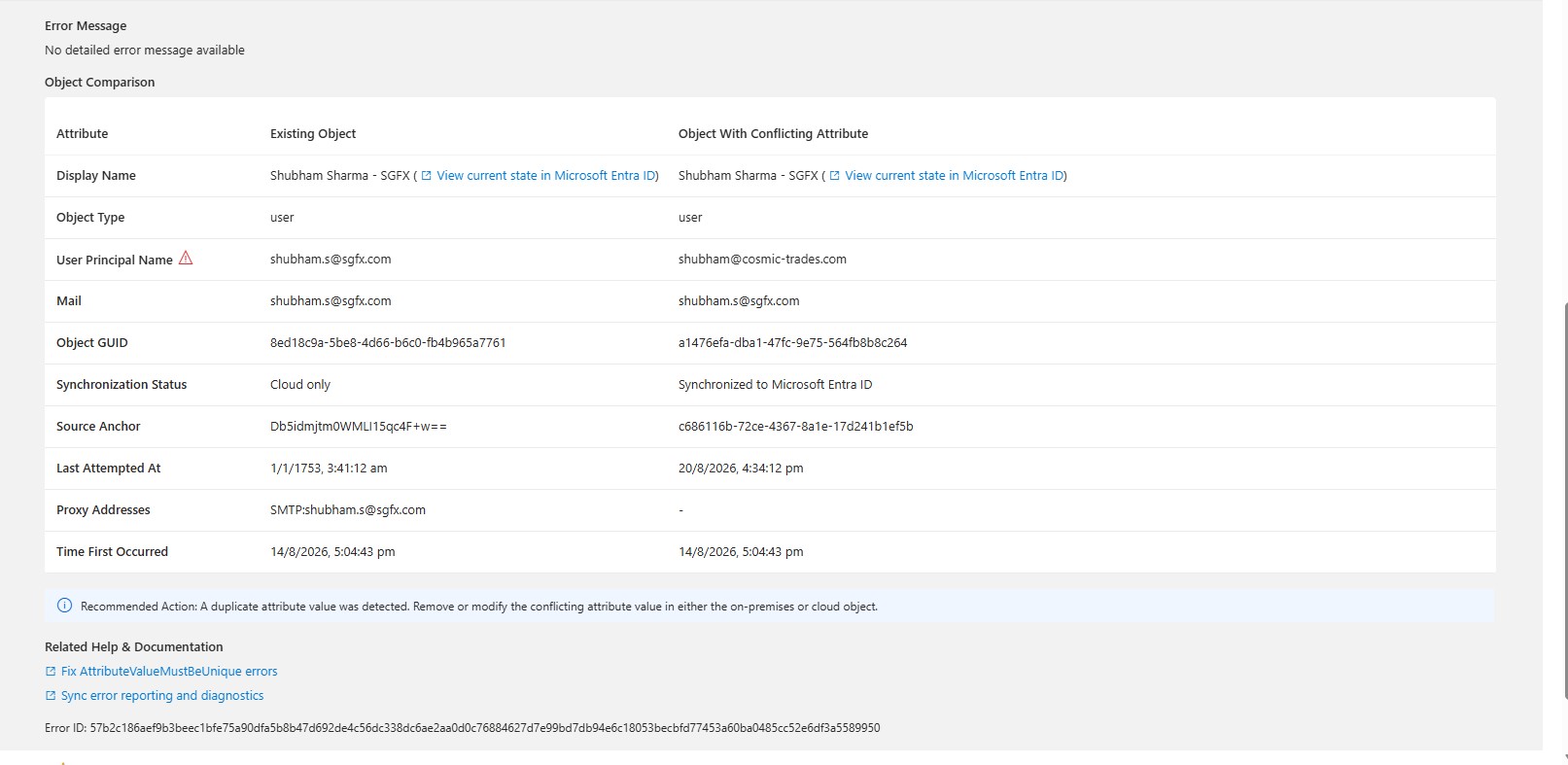Click the vertical scrollbar on the right edge
The image size is (1568, 765).
coord(1564,499)
